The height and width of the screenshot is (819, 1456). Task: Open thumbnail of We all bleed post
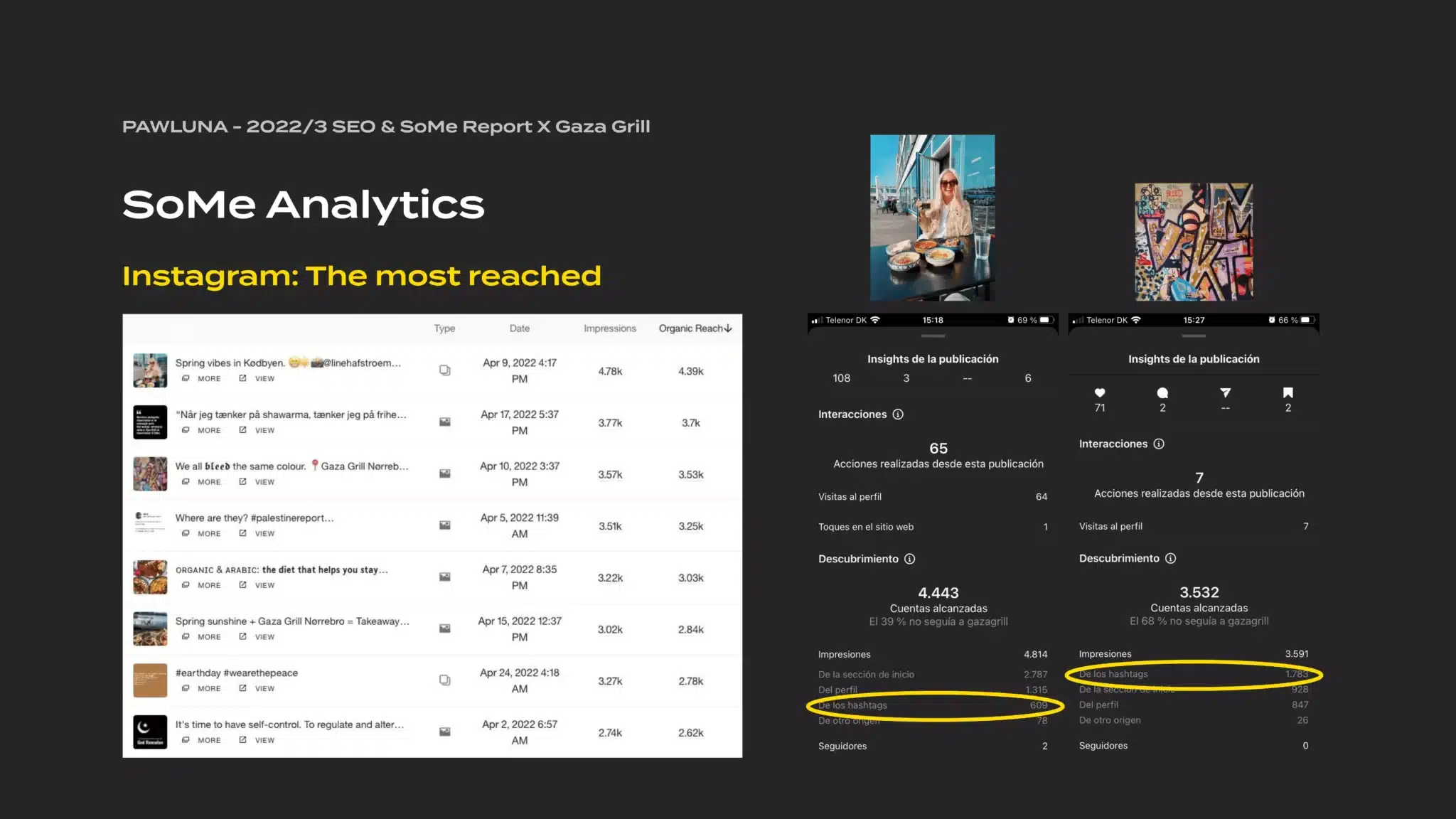coord(150,474)
